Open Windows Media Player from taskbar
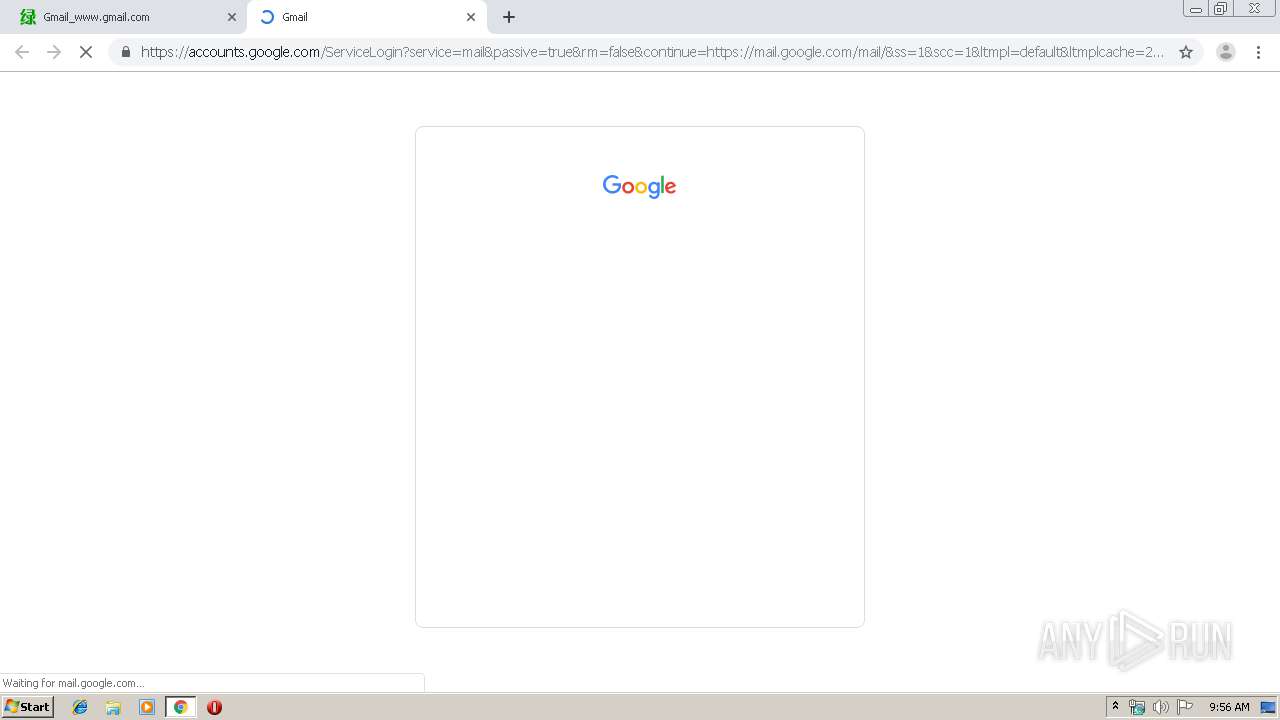This screenshot has height=720, width=1280. [147, 707]
